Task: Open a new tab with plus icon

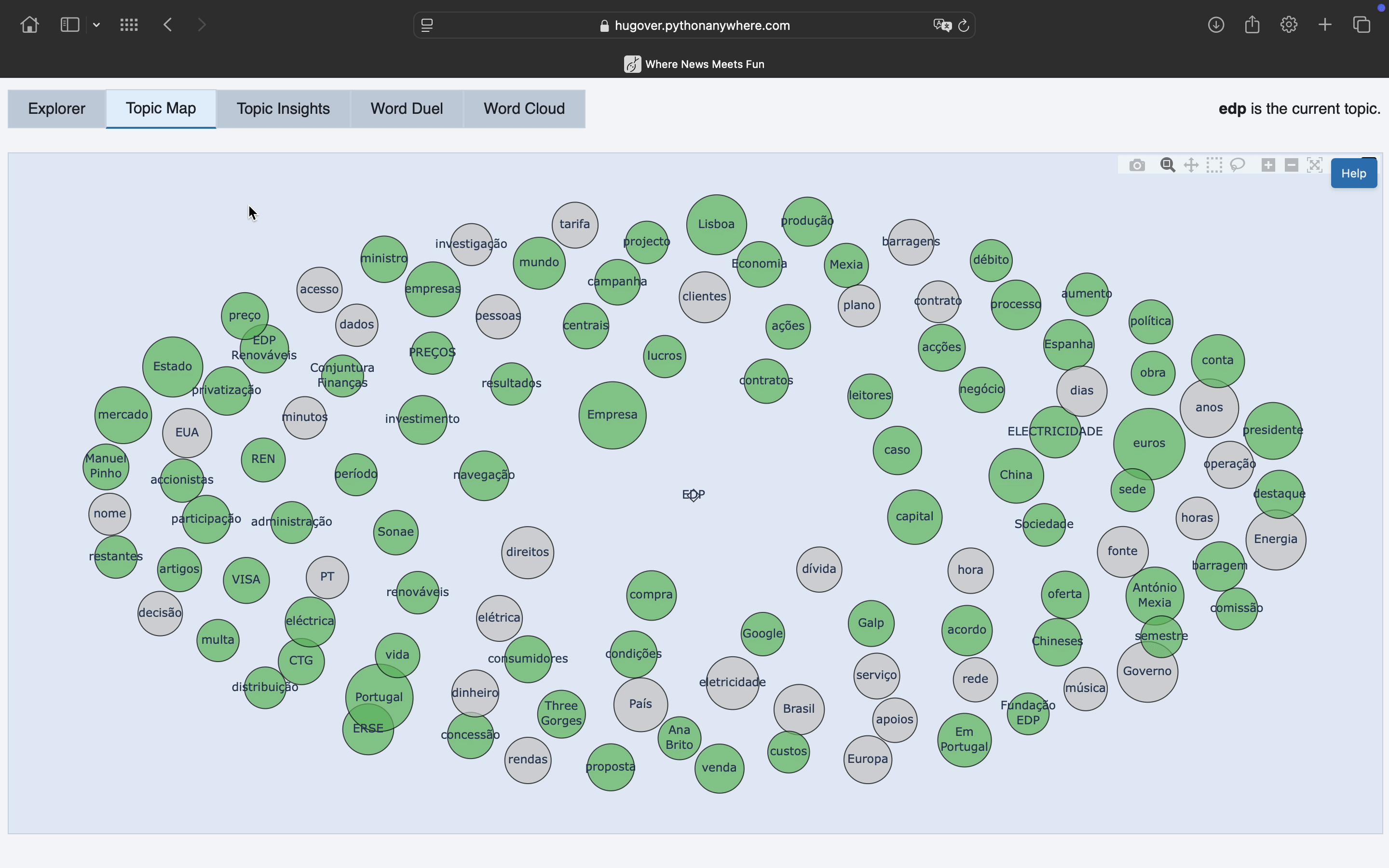Action: tap(1325, 25)
